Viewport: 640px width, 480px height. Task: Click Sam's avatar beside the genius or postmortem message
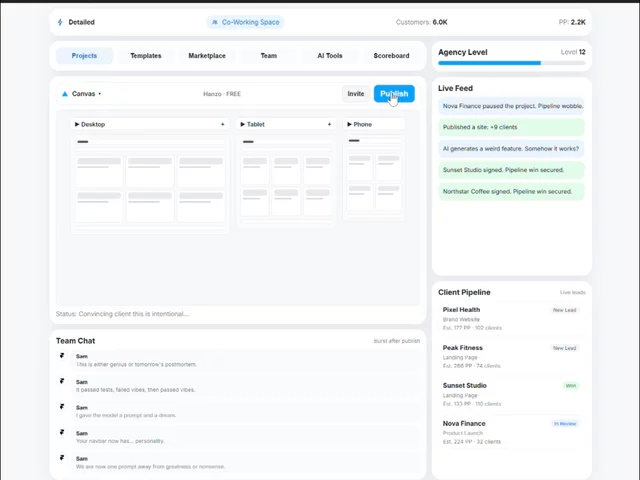62,356
